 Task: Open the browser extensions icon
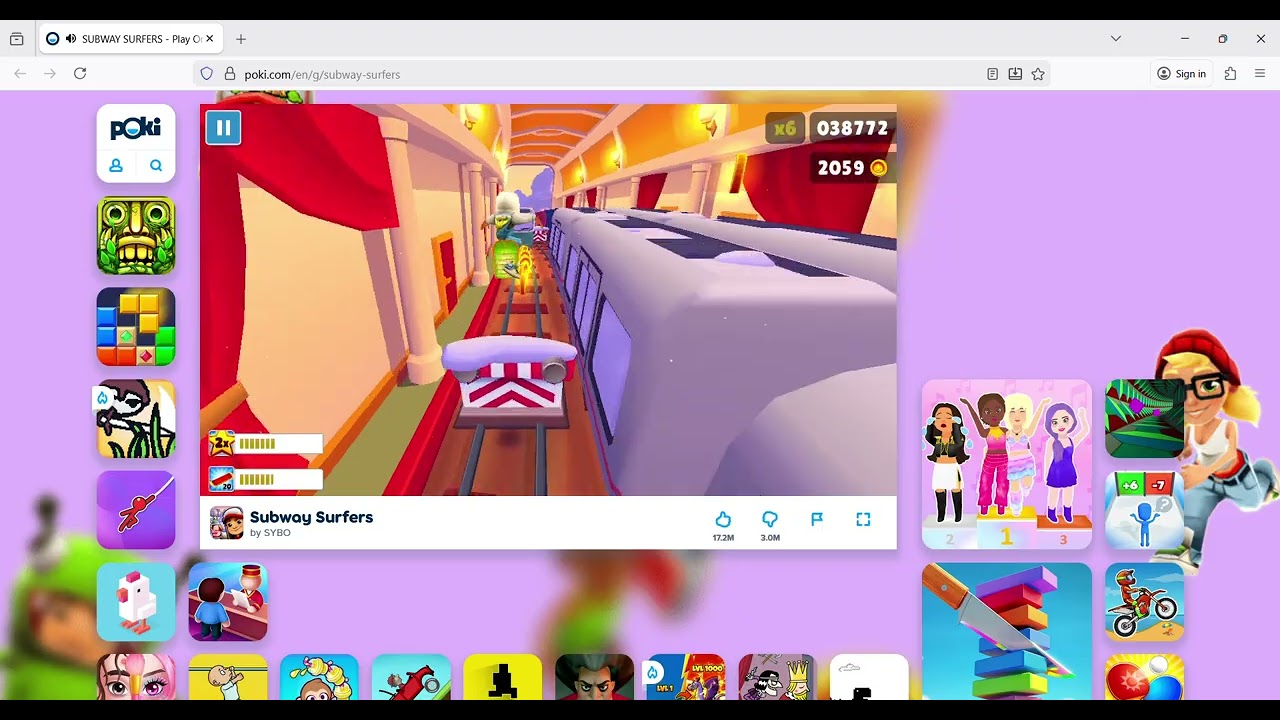[x=1231, y=74]
